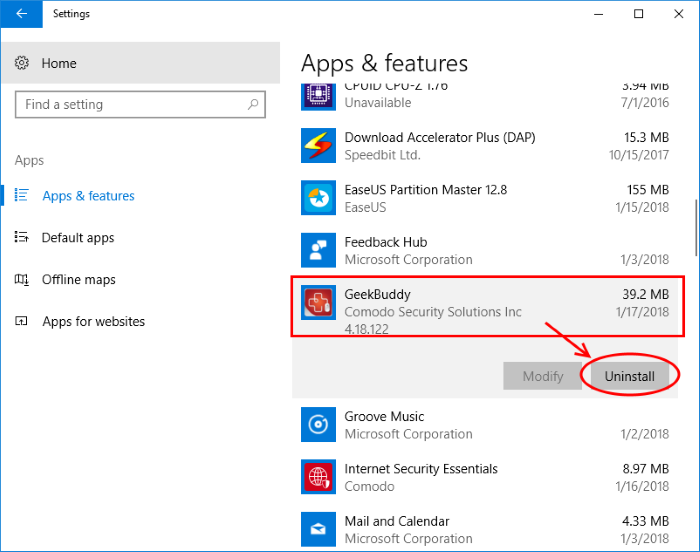Select the Groove Music entry
700x552 pixels.
pos(485,424)
